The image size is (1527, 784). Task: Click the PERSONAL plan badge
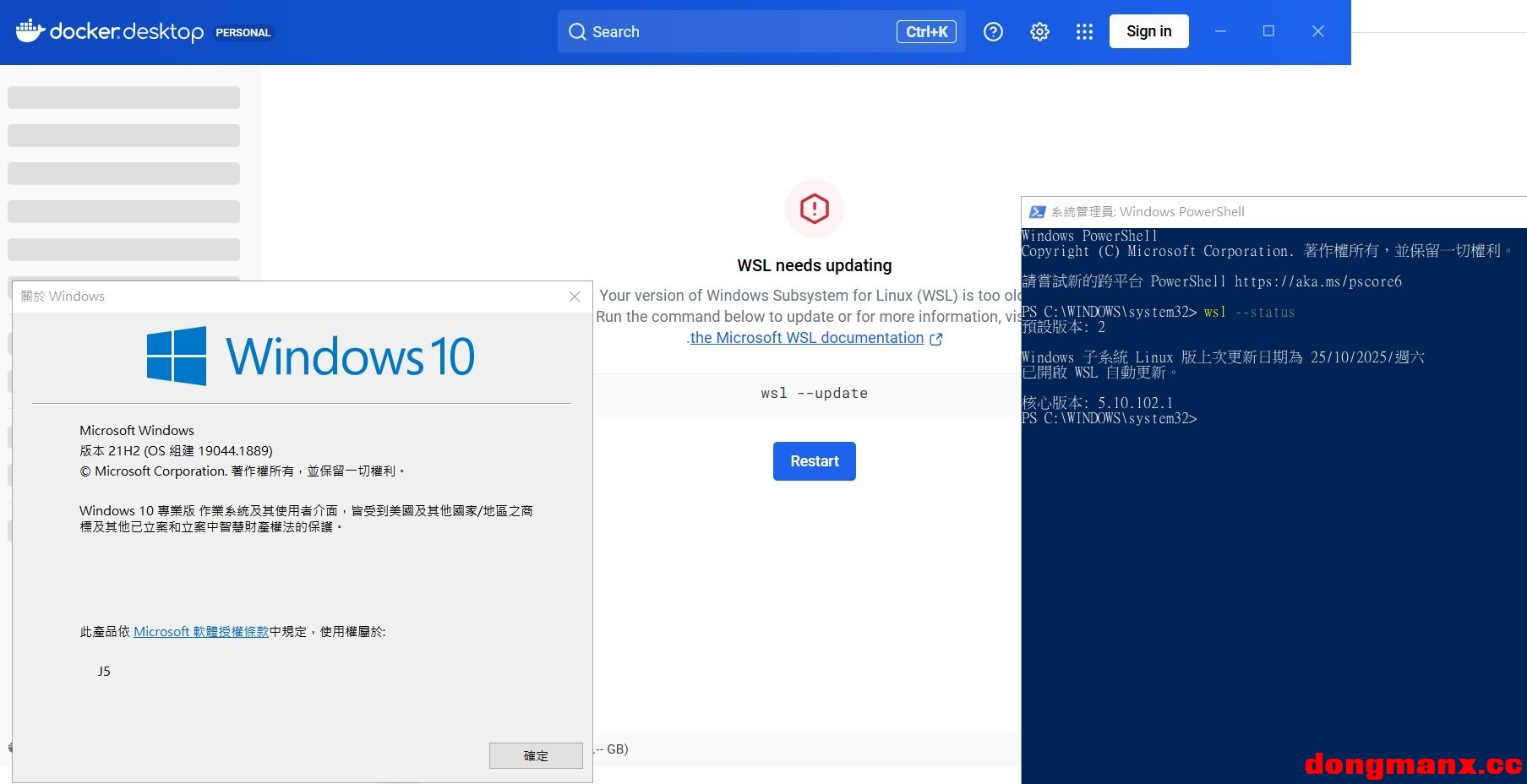pos(243,33)
